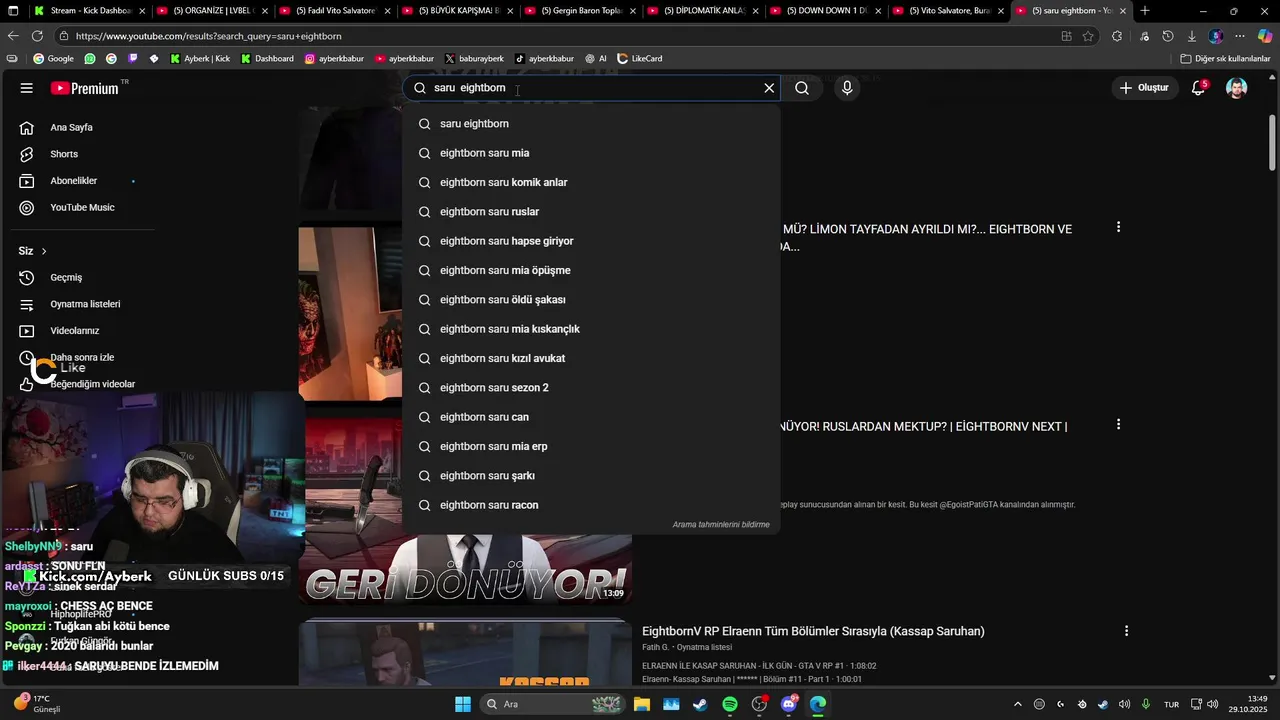The height and width of the screenshot is (720, 1280).
Task: Open LikeCard bookmark
Action: coord(640,59)
